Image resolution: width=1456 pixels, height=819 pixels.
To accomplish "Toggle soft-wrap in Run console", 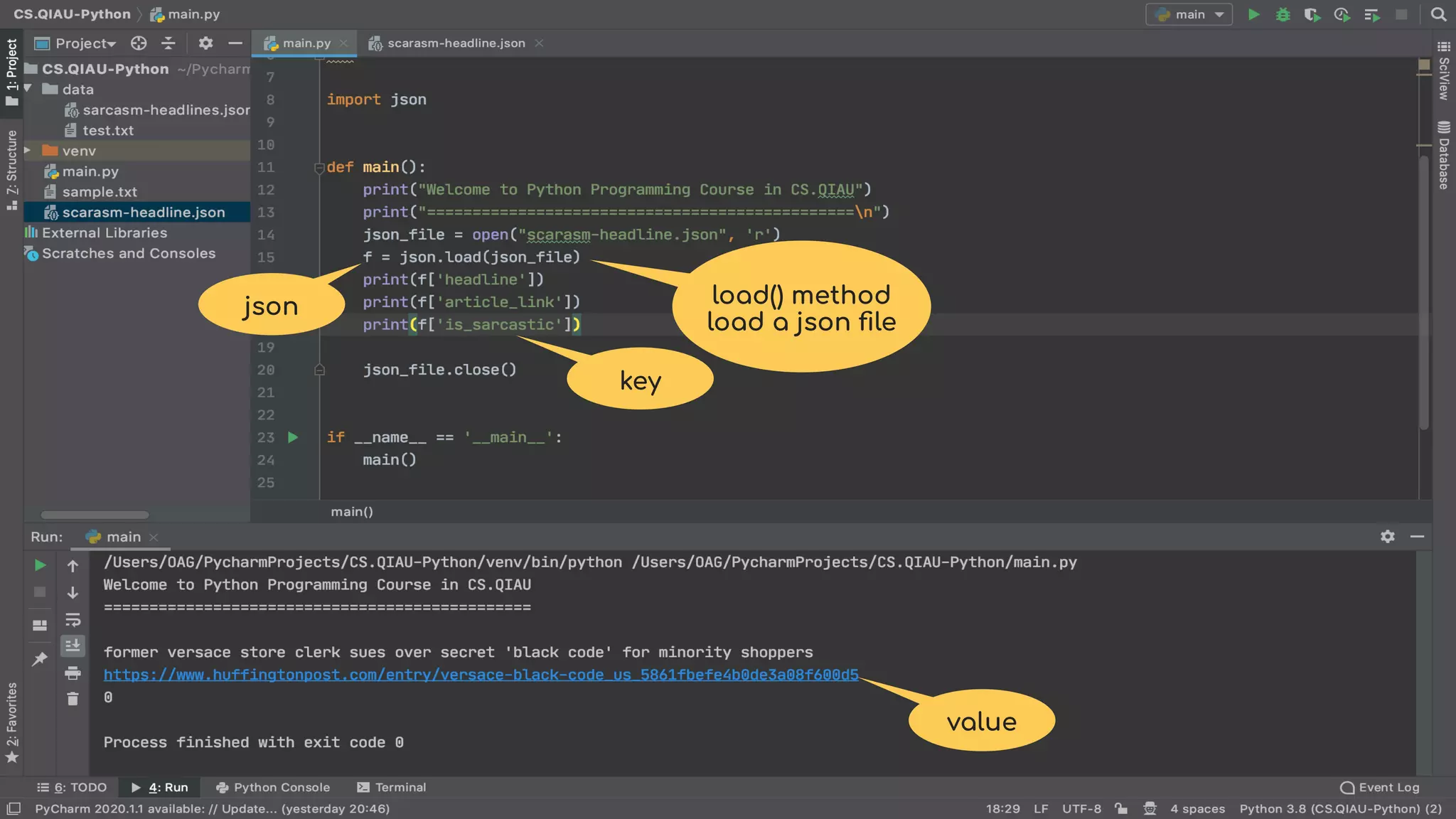I will point(73,619).
